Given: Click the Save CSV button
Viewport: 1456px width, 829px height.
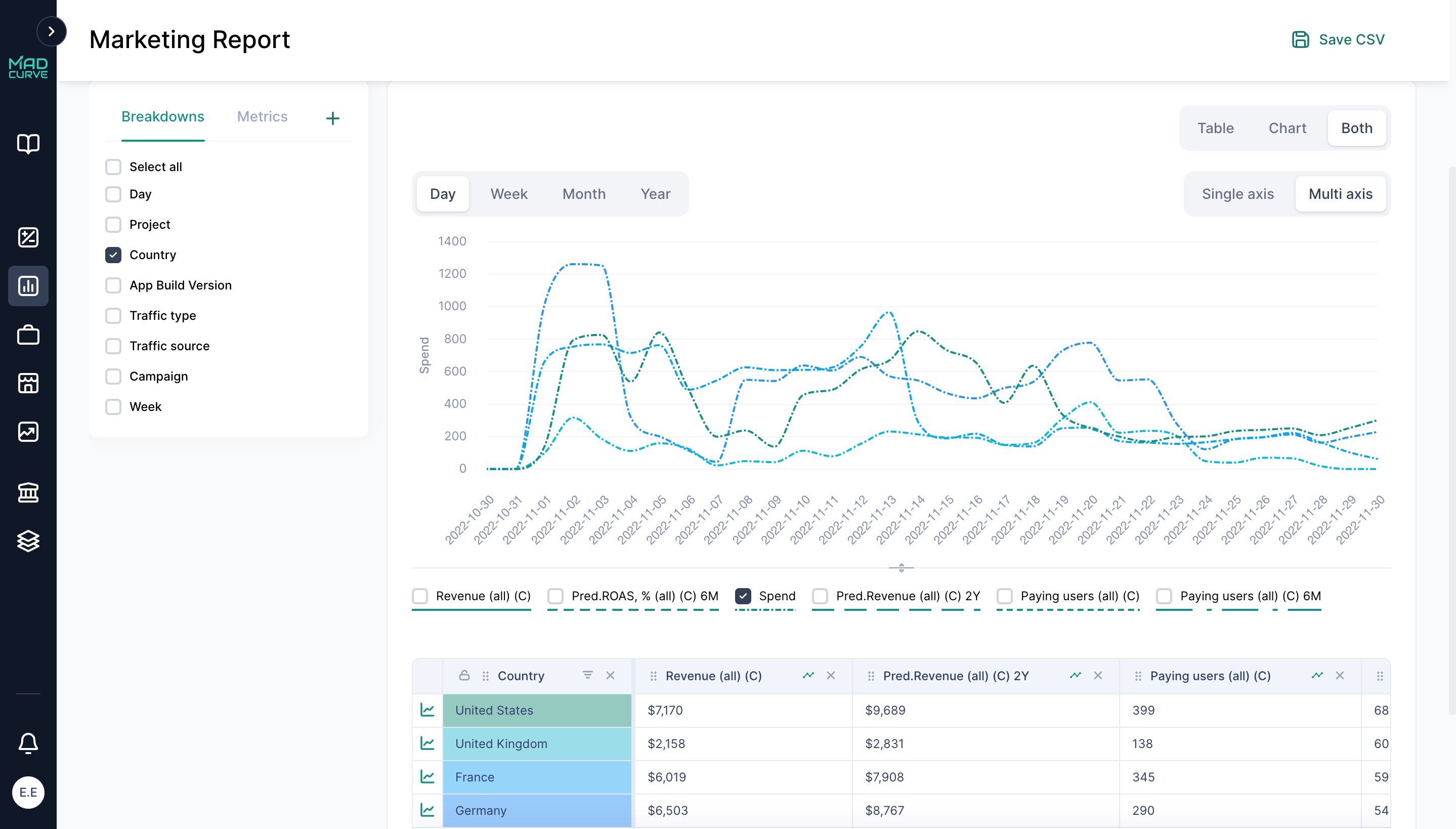Looking at the screenshot, I should click(1339, 39).
